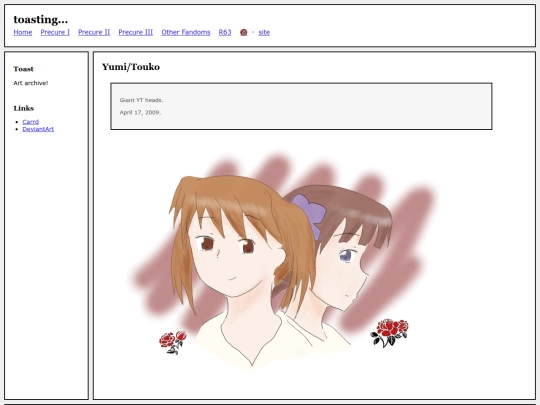540x405 pixels.
Task: Visit the Precure III section
Action: click(x=136, y=32)
